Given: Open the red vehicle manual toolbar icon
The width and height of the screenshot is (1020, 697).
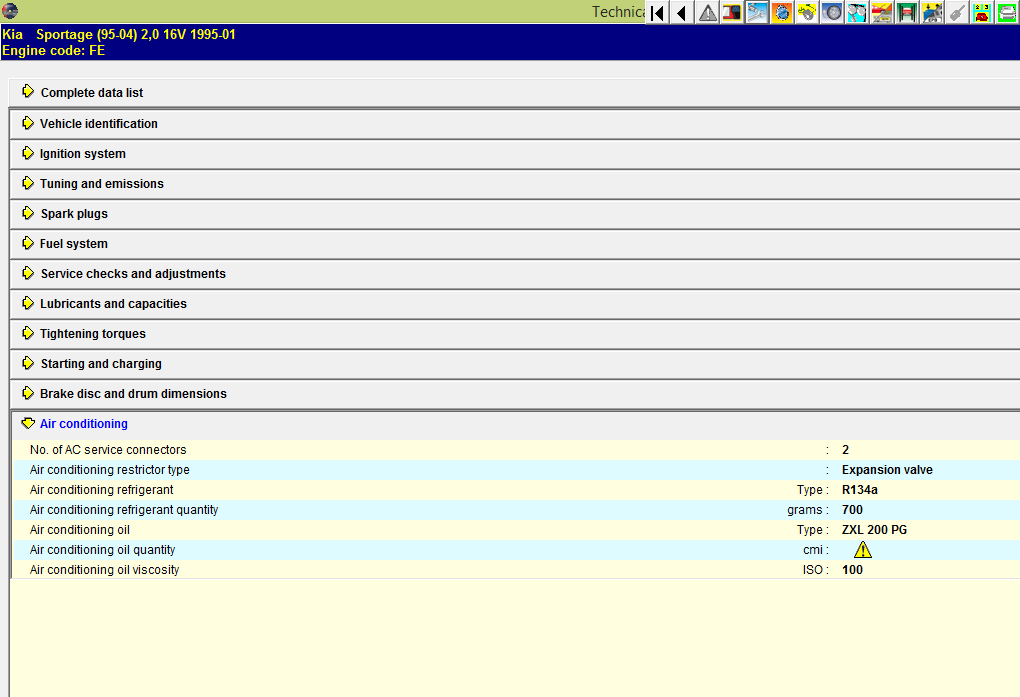Looking at the screenshot, I should coord(732,12).
